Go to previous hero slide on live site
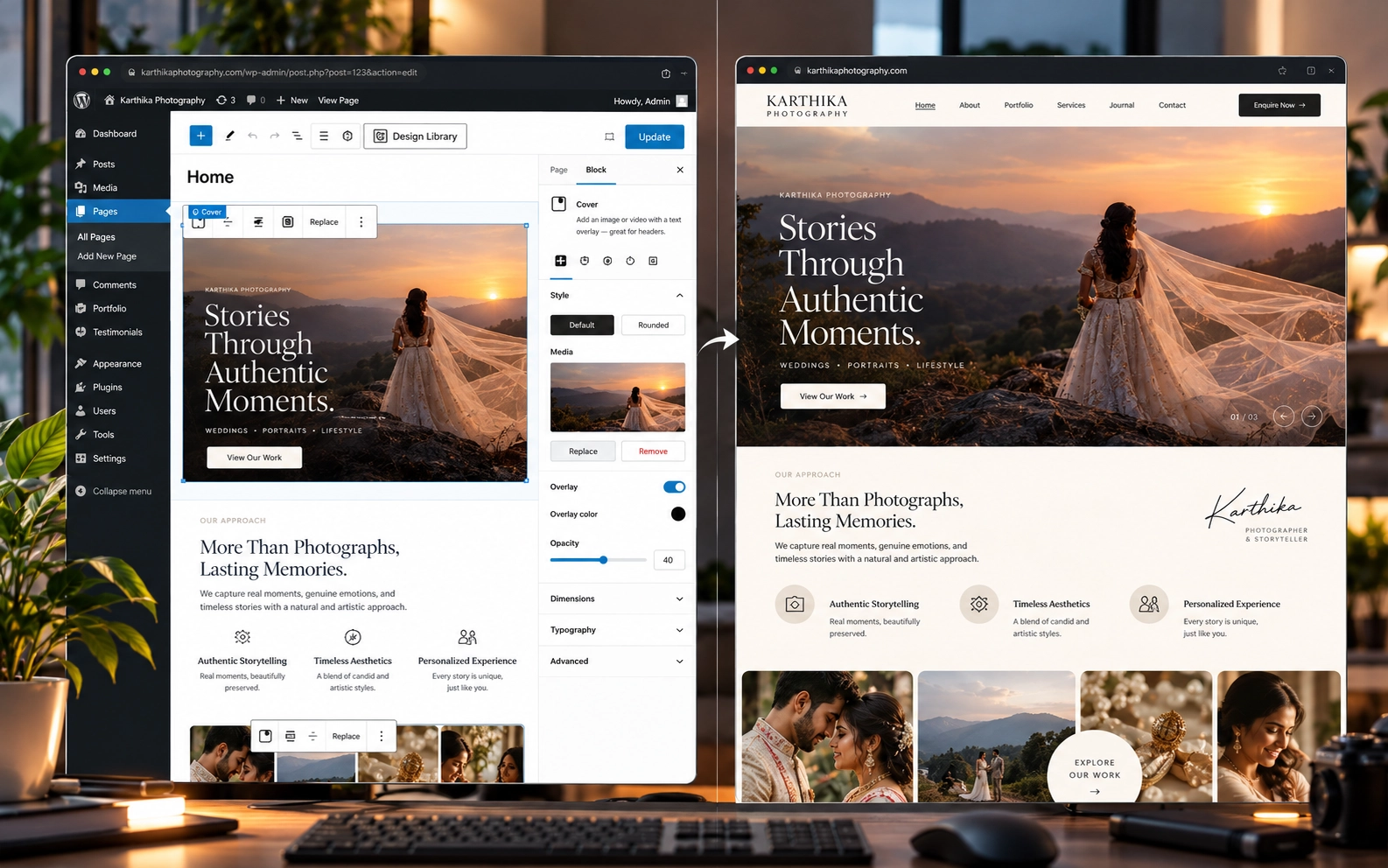Screen dimensions: 1388x868 pos(1284,416)
